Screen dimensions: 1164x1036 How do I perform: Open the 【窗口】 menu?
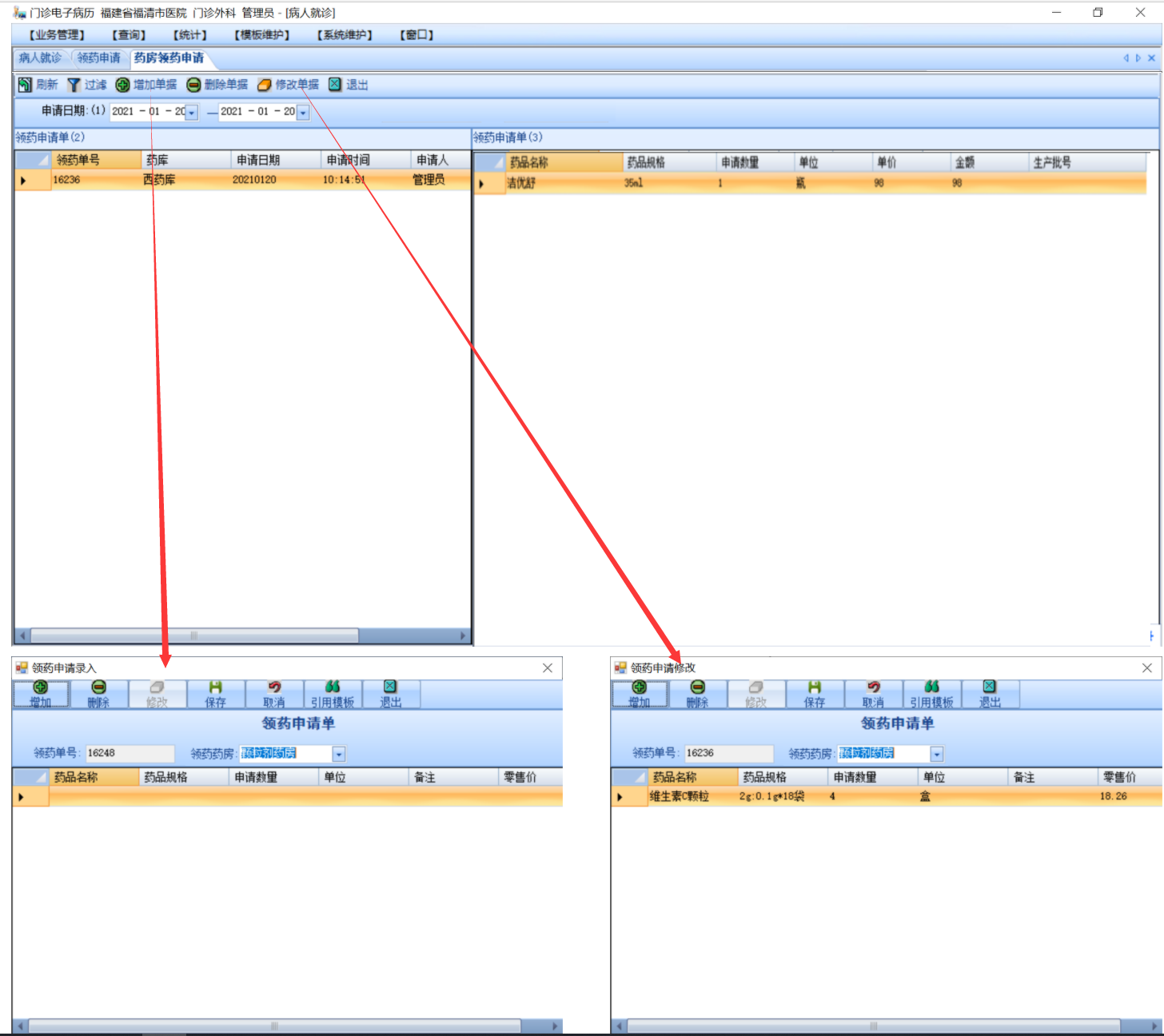(x=417, y=35)
